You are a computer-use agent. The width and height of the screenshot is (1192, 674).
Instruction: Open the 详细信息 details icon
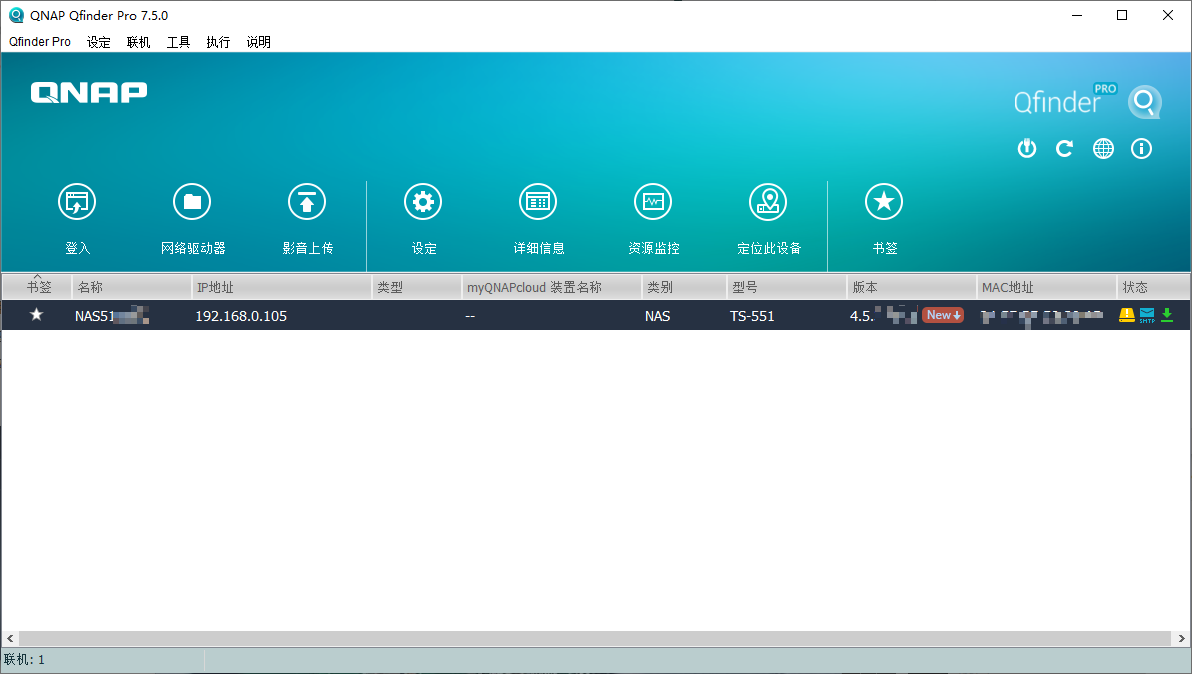pos(538,202)
